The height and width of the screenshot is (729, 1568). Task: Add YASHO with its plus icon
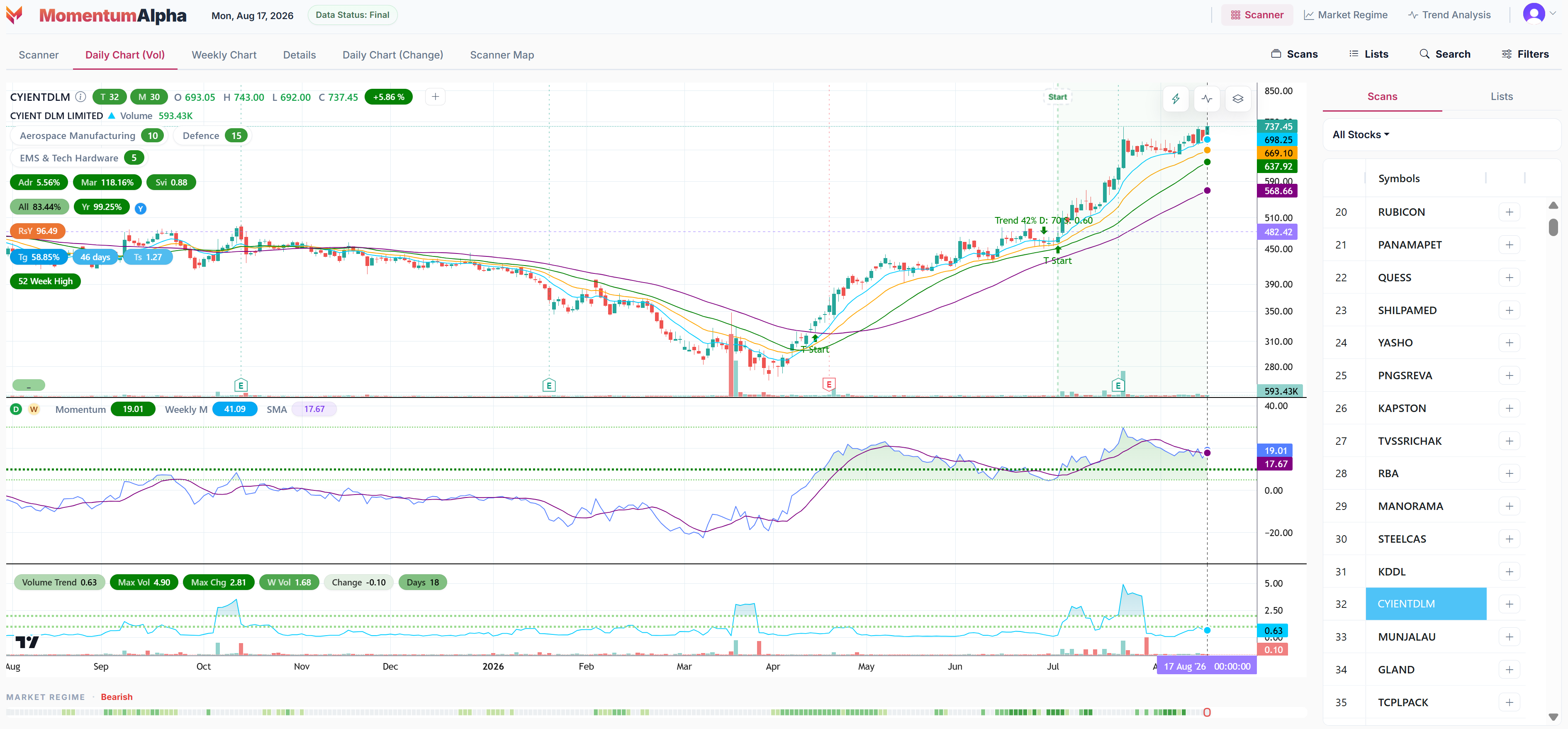[x=1509, y=343]
